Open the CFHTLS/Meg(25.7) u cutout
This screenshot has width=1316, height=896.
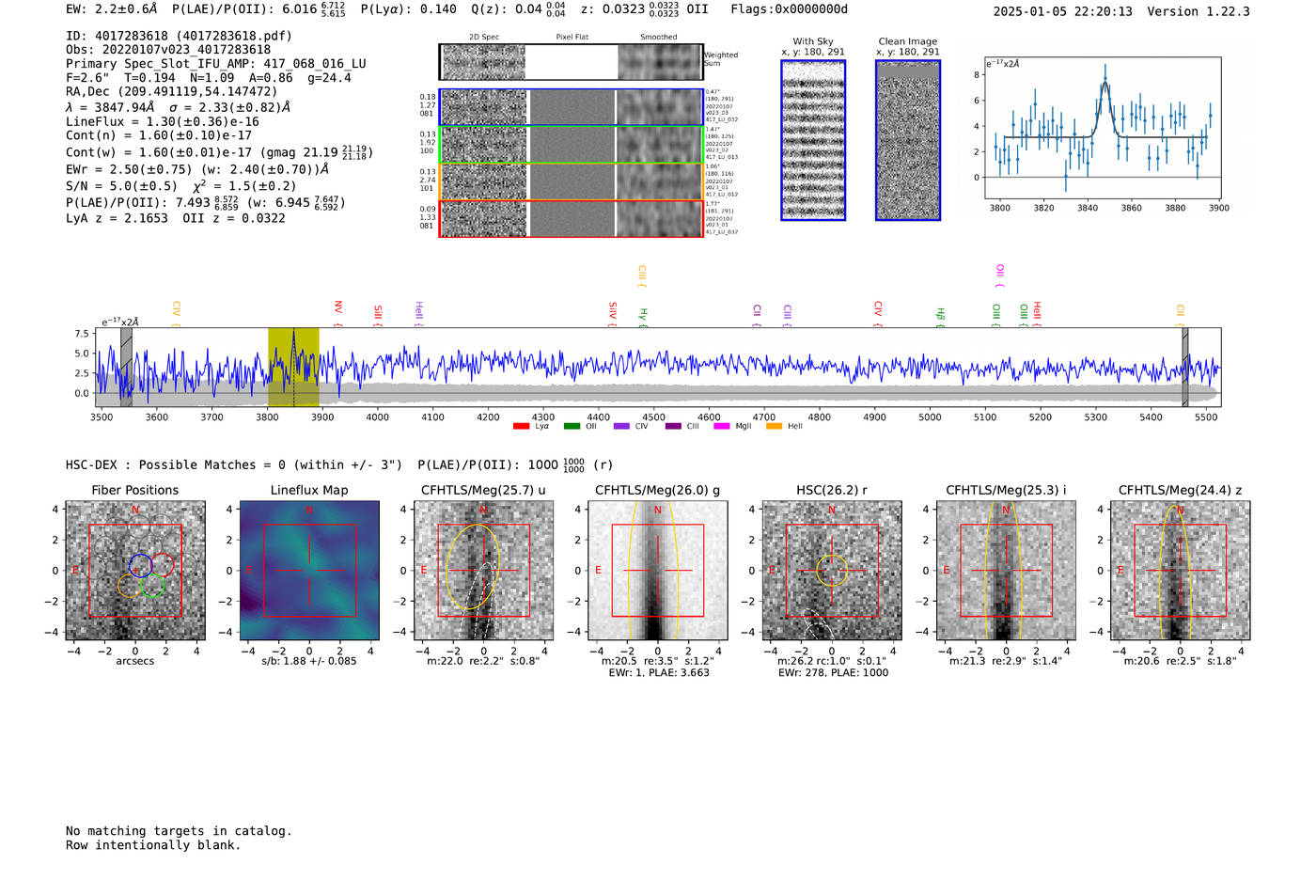click(x=483, y=571)
